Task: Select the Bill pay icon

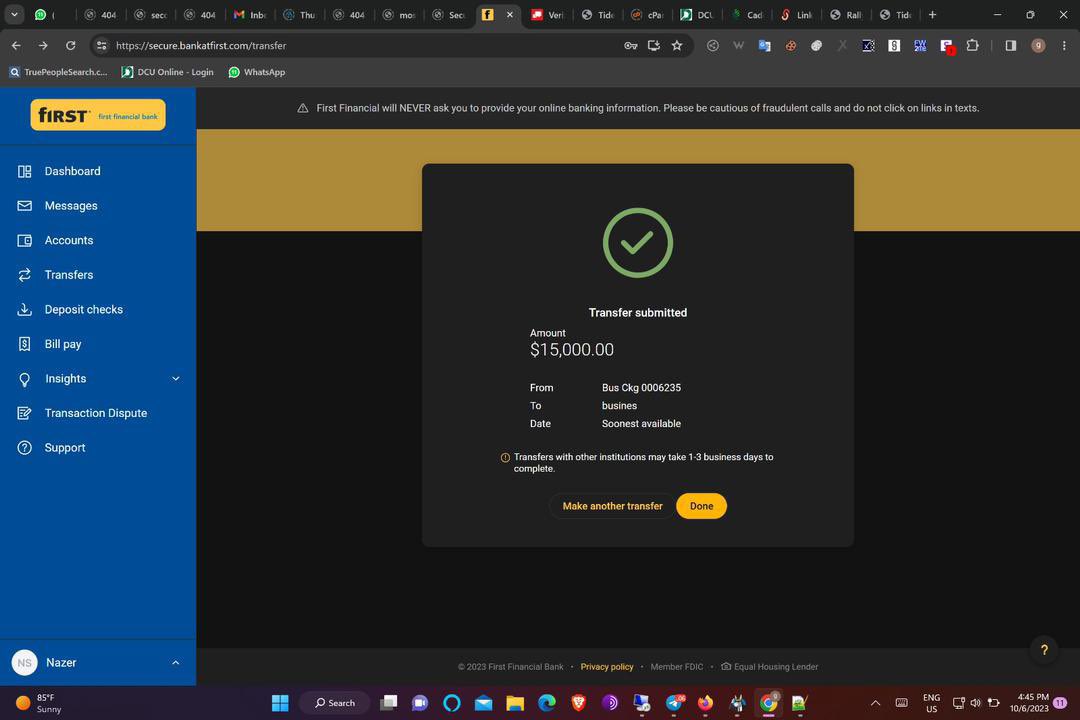Action: pos(24,344)
